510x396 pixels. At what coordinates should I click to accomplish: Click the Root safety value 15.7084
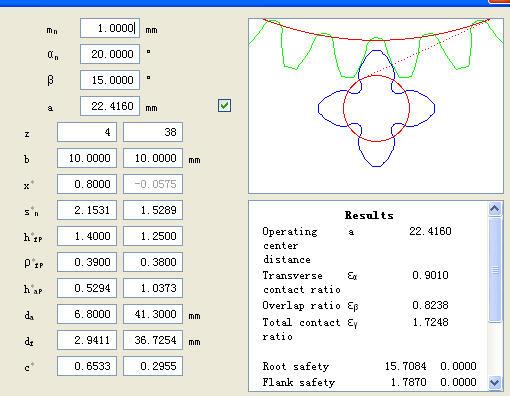405,366
